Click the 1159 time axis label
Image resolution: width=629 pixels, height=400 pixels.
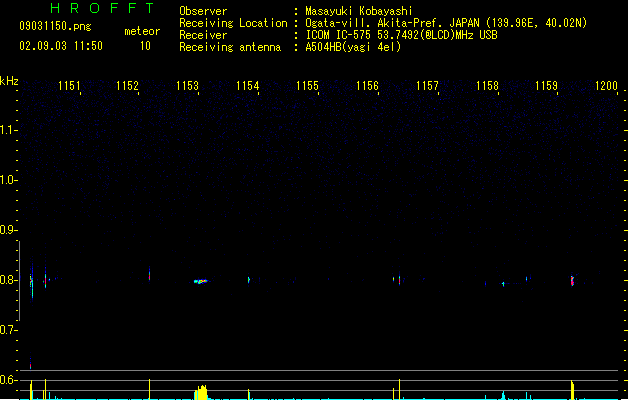click(546, 86)
